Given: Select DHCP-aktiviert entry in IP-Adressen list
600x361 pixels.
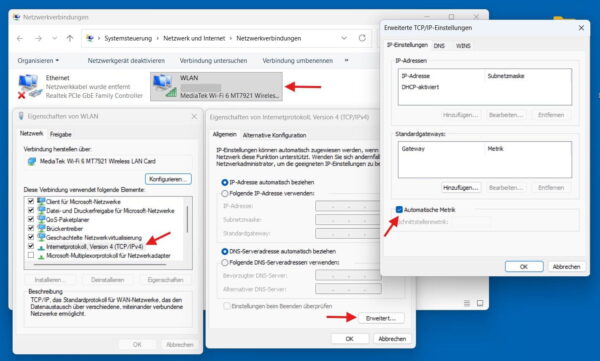Looking at the screenshot, I should tap(420, 87).
